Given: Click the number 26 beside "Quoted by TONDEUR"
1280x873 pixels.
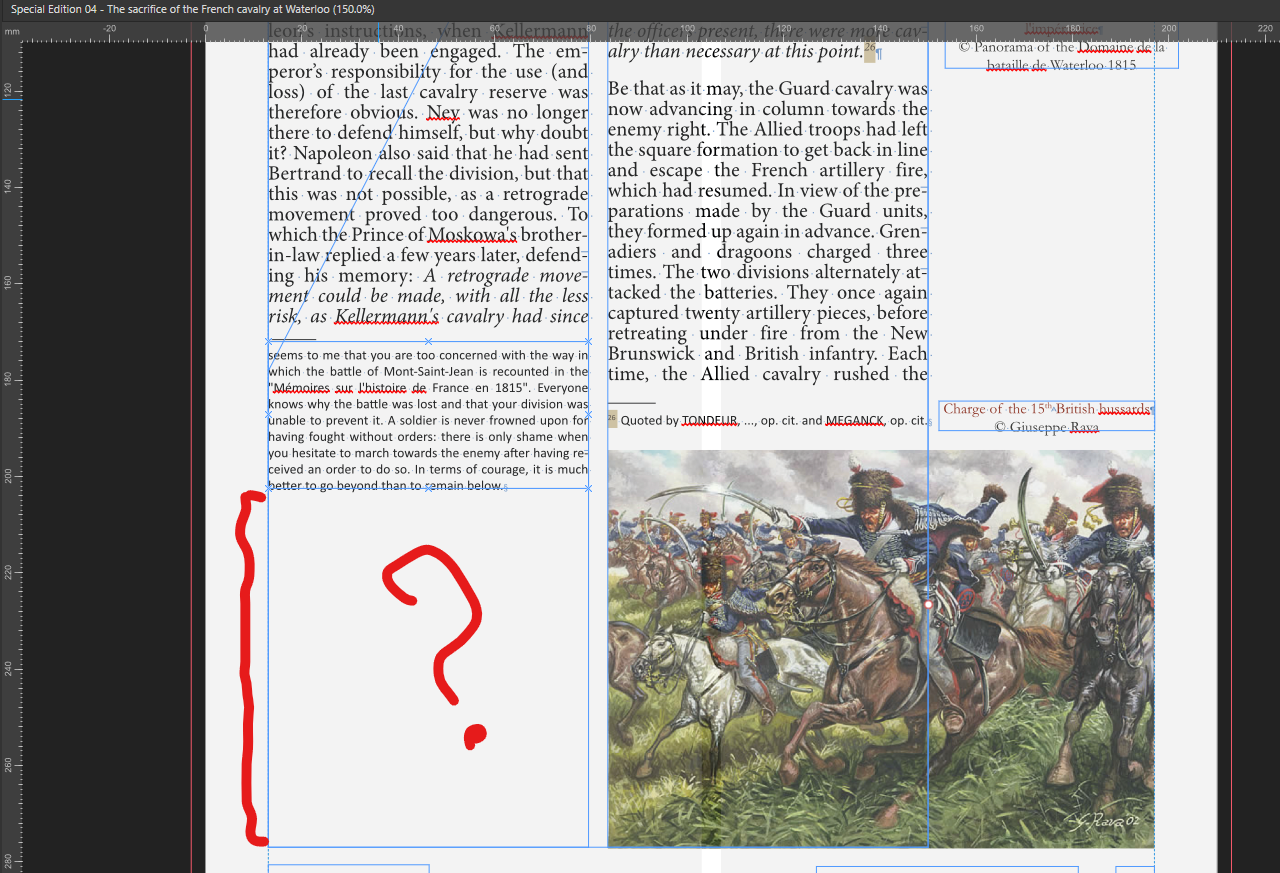Looking at the screenshot, I should pyautogui.click(x=612, y=420).
